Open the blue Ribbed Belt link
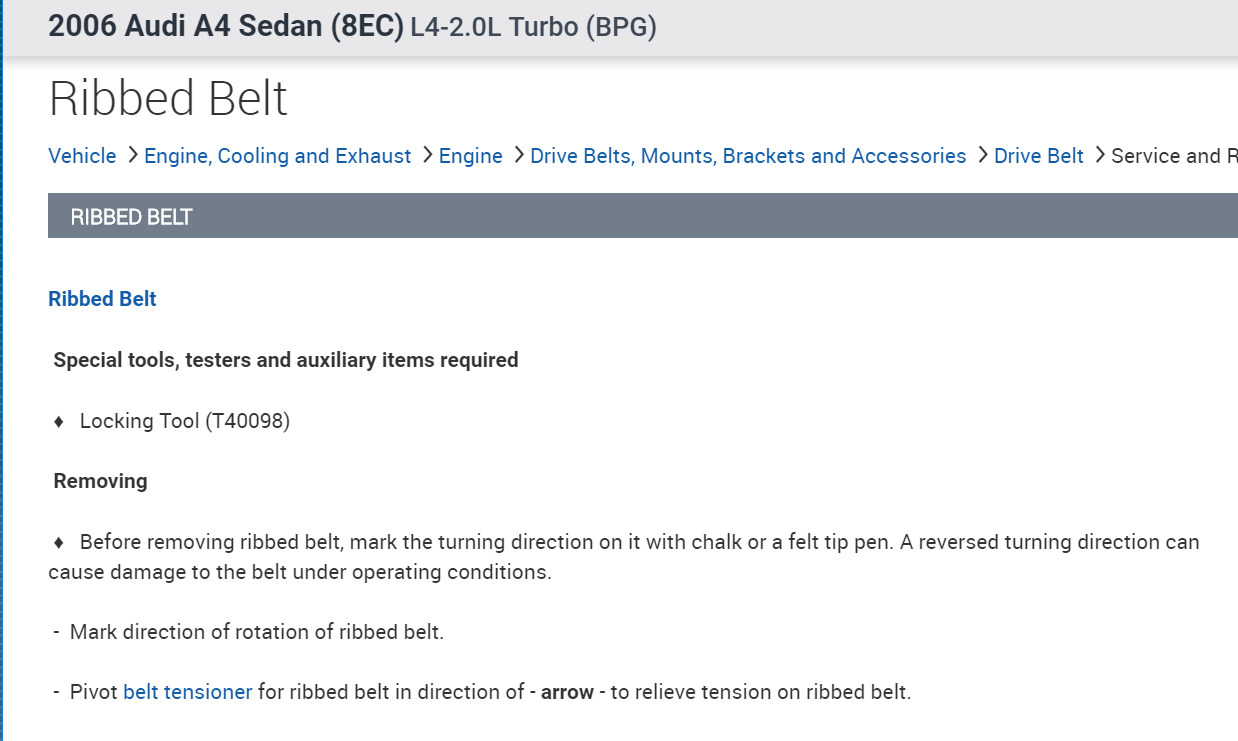This screenshot has height=741, width=1238. pyautogui.click(x=102, y=299)
